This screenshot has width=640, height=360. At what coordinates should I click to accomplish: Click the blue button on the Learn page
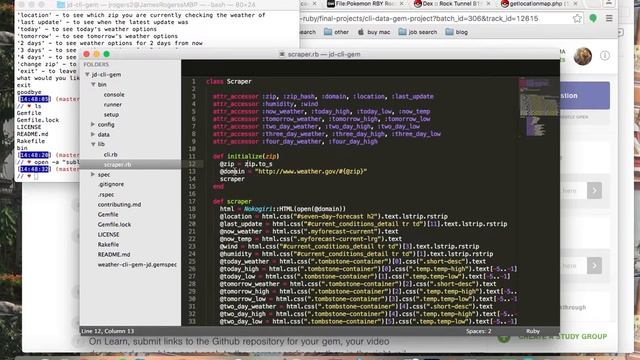(585, 96)
